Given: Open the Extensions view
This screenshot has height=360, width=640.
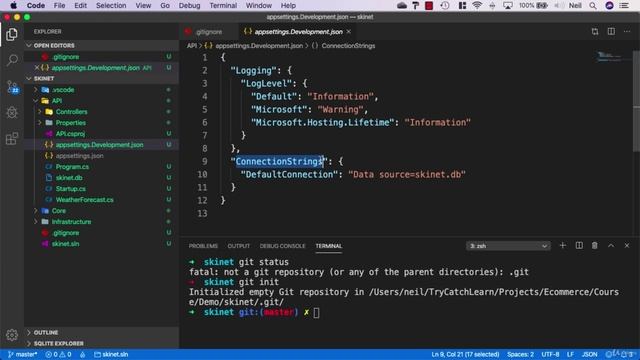Looking at the screenshot, I should point(12,138).
